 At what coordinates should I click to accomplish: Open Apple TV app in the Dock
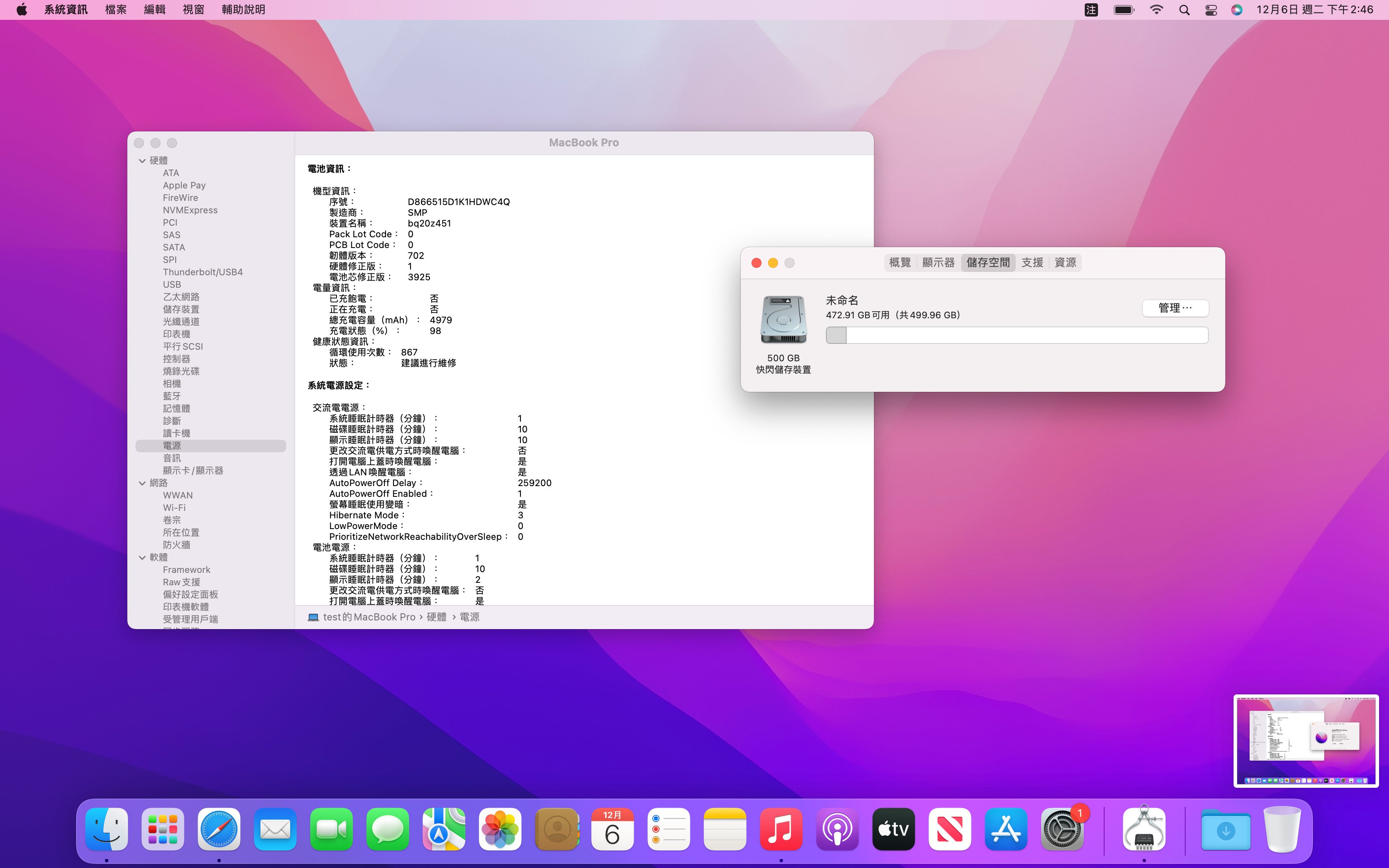coord(894,829)
